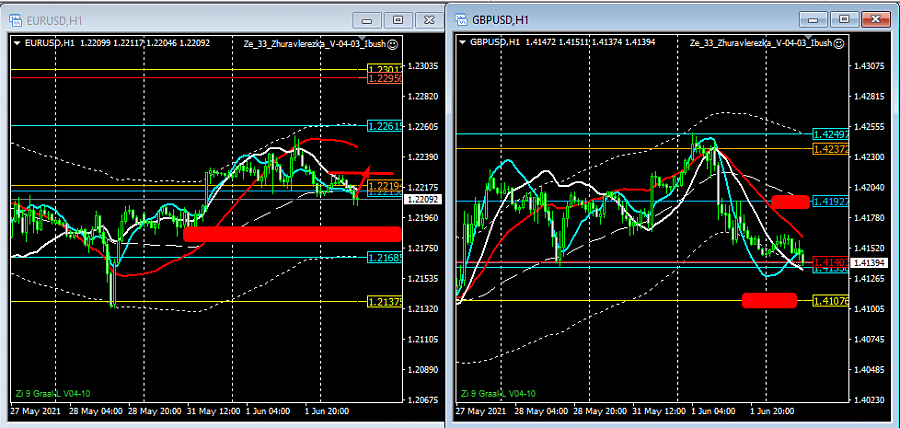Click the 1.42497 price label on GBPUSD
This screenshot has width=900, height=428.
(832, 134)
